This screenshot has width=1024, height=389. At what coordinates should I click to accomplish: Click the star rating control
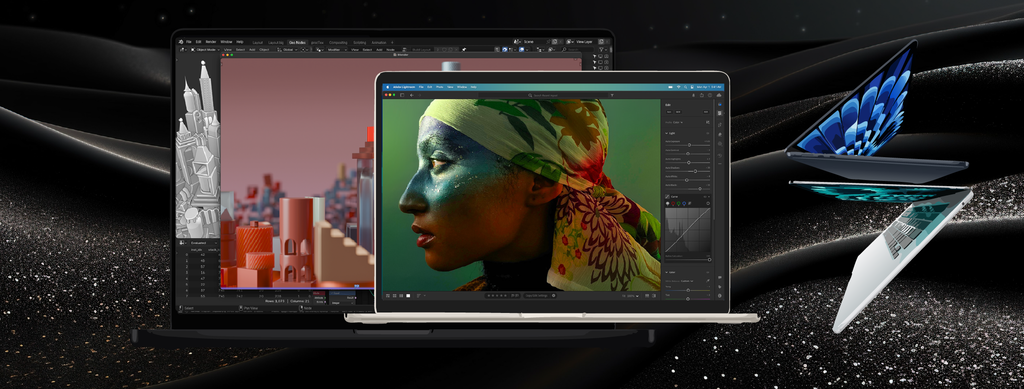click(497, 296)
